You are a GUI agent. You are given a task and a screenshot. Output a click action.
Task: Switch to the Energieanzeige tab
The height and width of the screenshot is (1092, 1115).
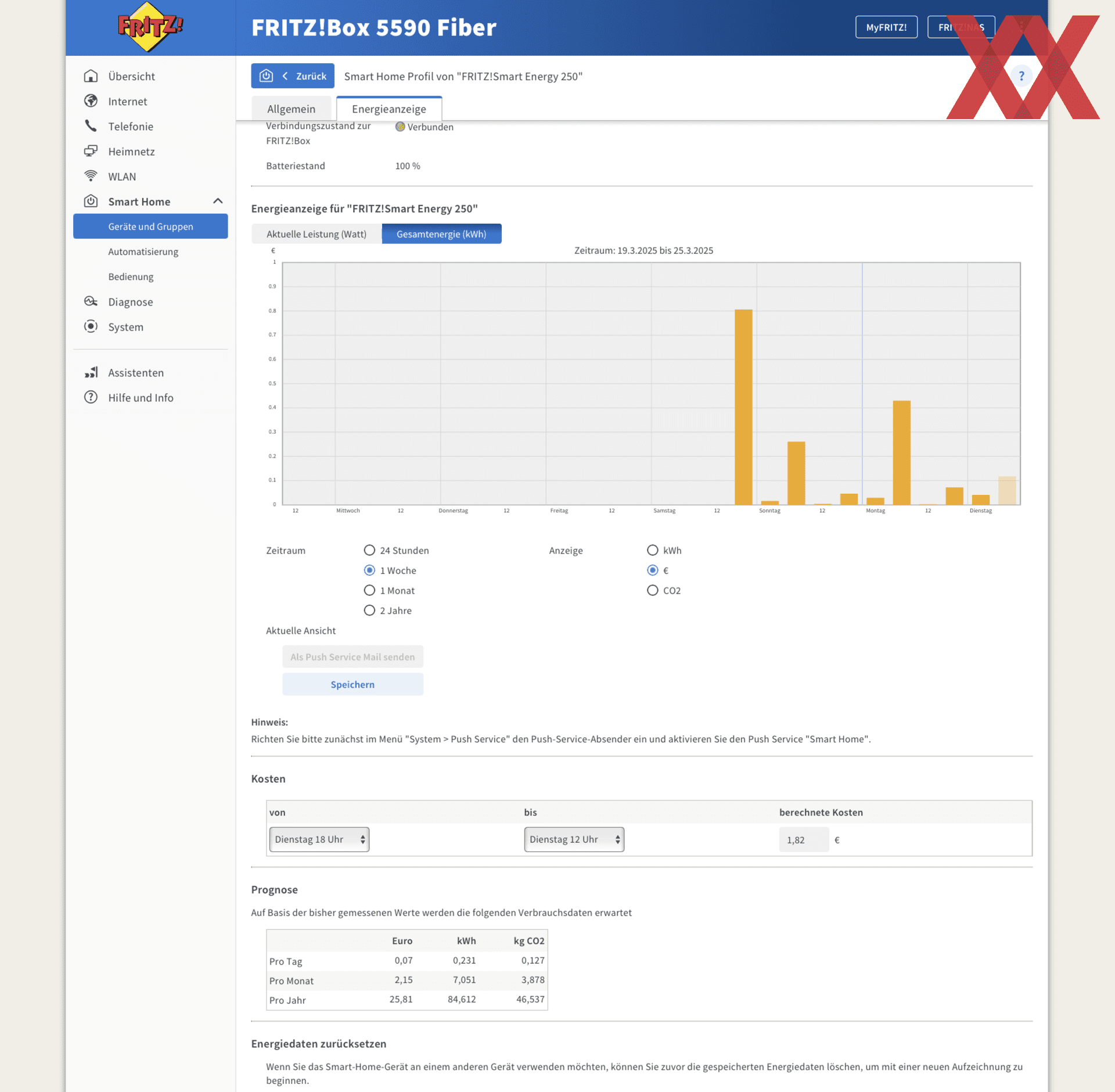point(389,109)
